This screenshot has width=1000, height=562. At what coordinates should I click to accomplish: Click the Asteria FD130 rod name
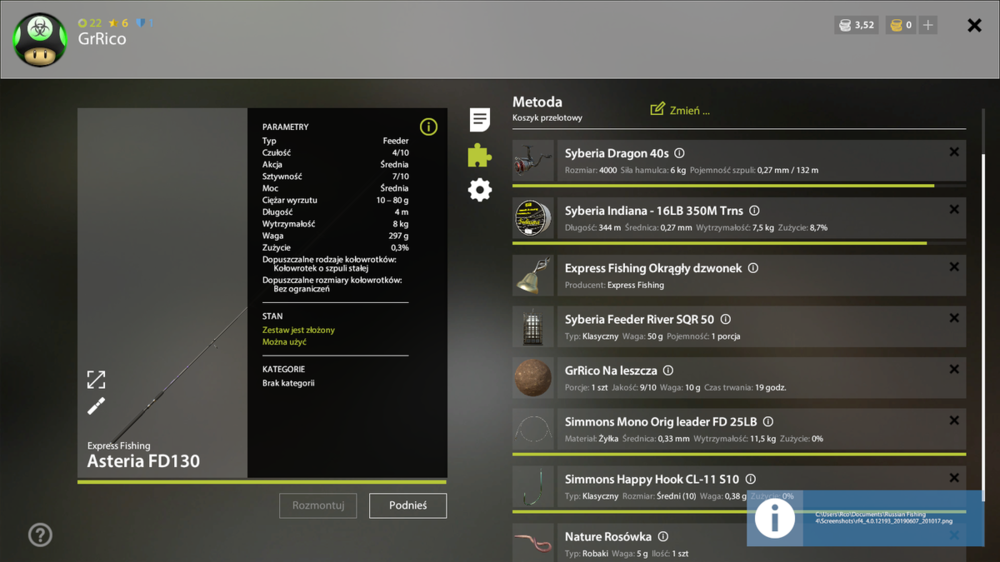tap(143, 461)
